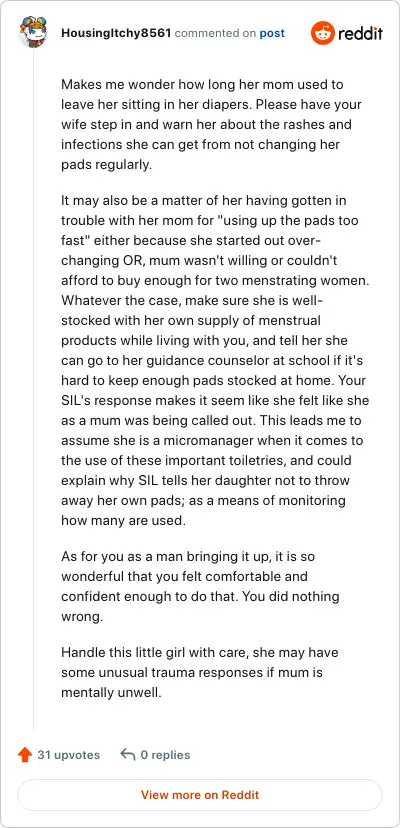Click the orange Reddit Snoo logo icon
This screenshot has width=400, height=828.
point(322,33)
